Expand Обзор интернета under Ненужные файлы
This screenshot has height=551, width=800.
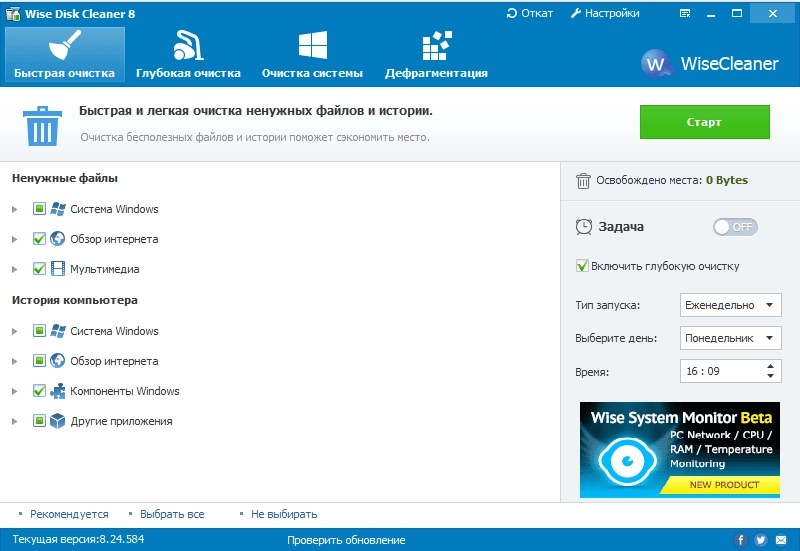tap(15, 239)
